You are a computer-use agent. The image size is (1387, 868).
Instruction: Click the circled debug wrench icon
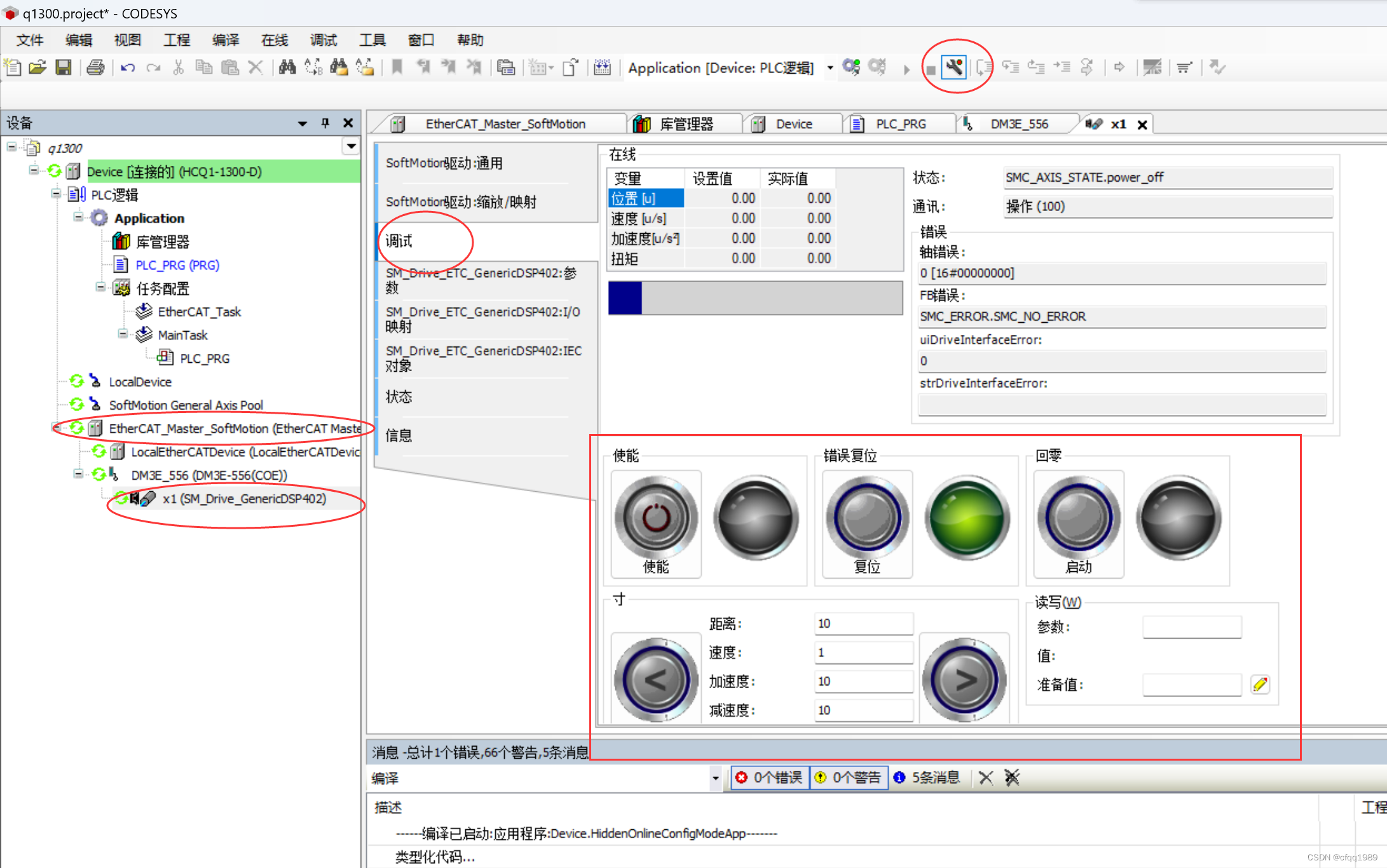[953, 67]
